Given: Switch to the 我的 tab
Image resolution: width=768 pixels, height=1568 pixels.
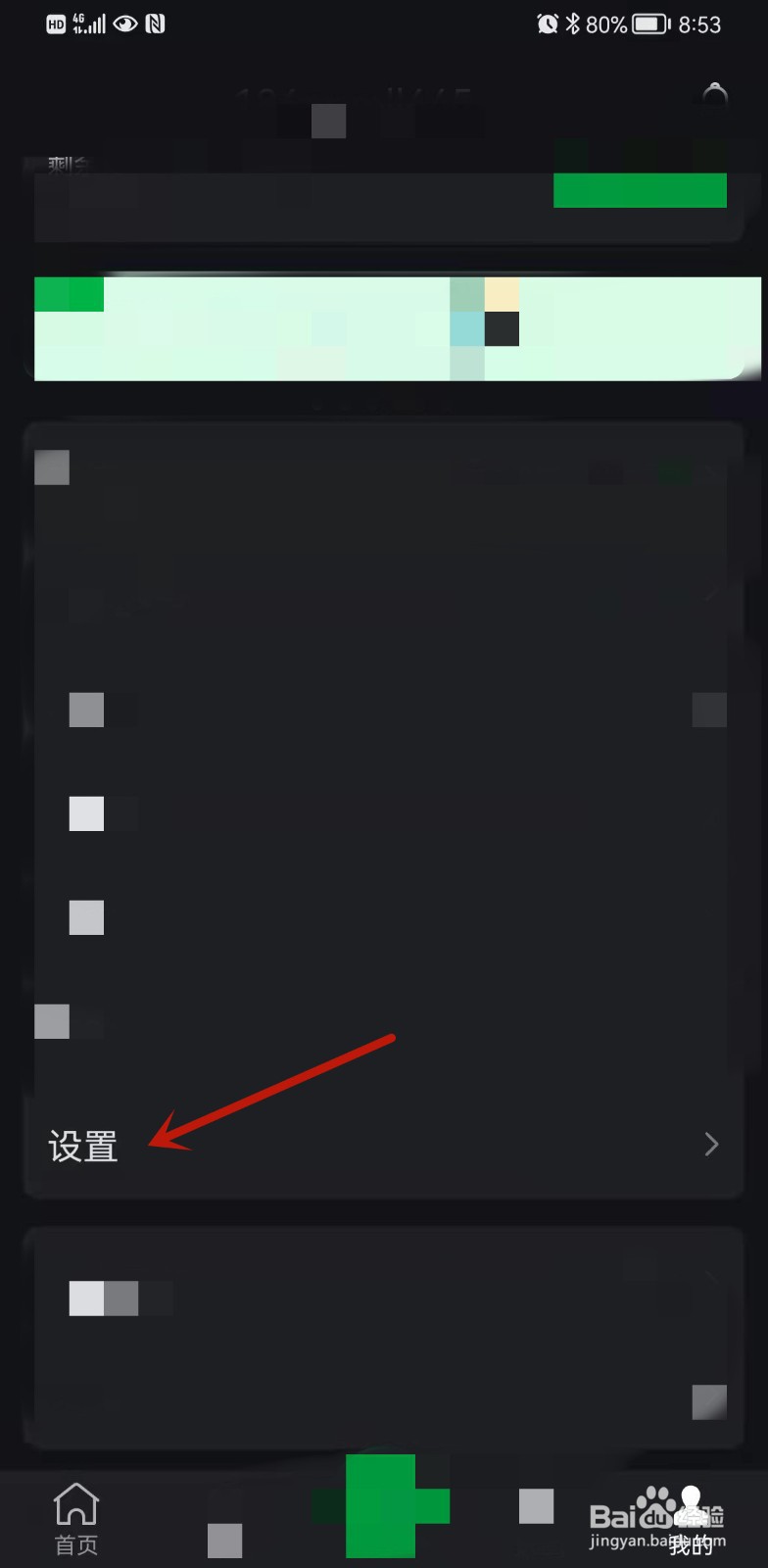Looking at the screenshot, I should 692,1518.
